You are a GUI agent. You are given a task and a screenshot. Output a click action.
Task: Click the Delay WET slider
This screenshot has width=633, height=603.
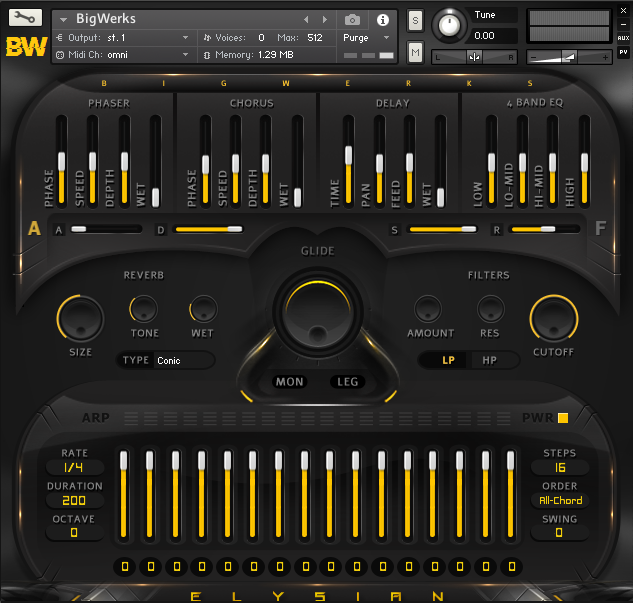(440, 161)
